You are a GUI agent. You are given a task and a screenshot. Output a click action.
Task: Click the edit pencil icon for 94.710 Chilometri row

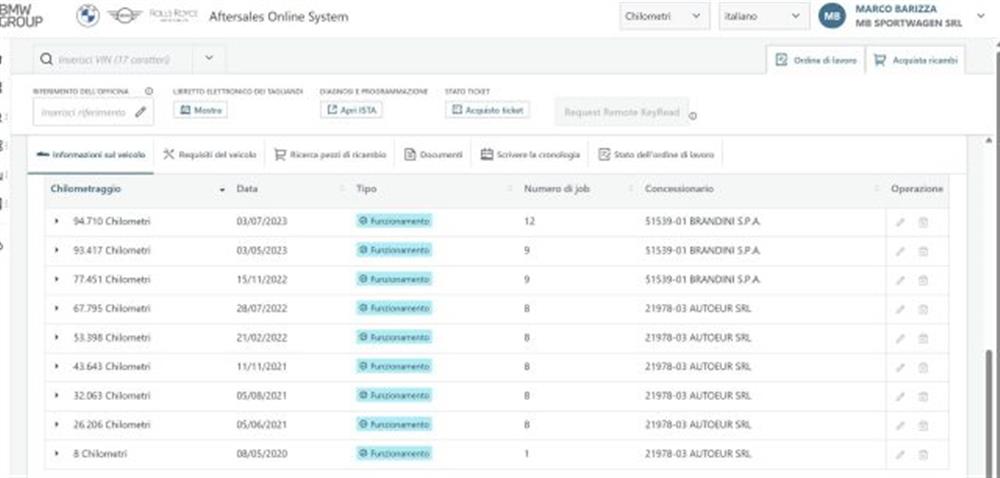tap(900, 222)
